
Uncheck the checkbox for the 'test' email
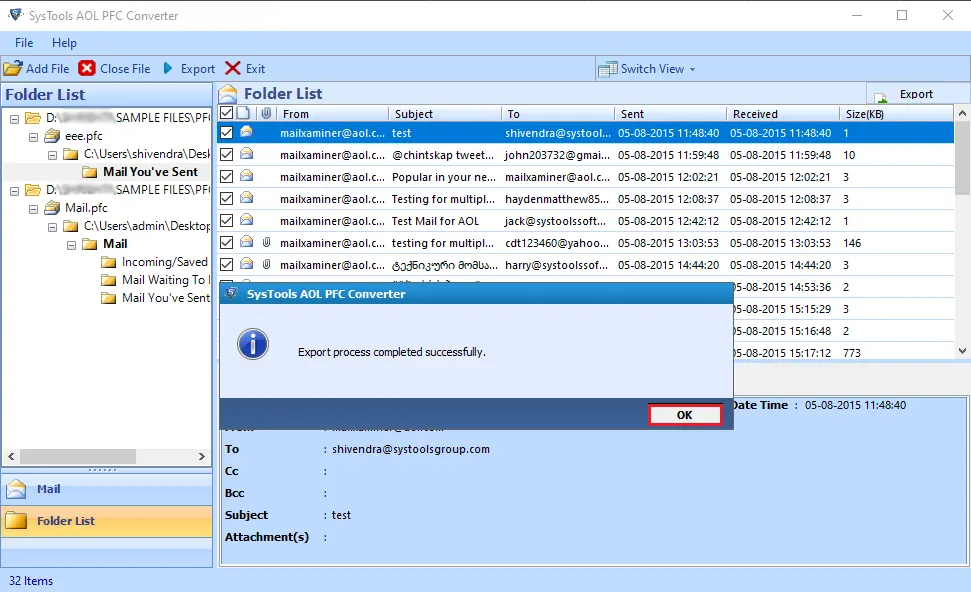(x=227, y=133)
